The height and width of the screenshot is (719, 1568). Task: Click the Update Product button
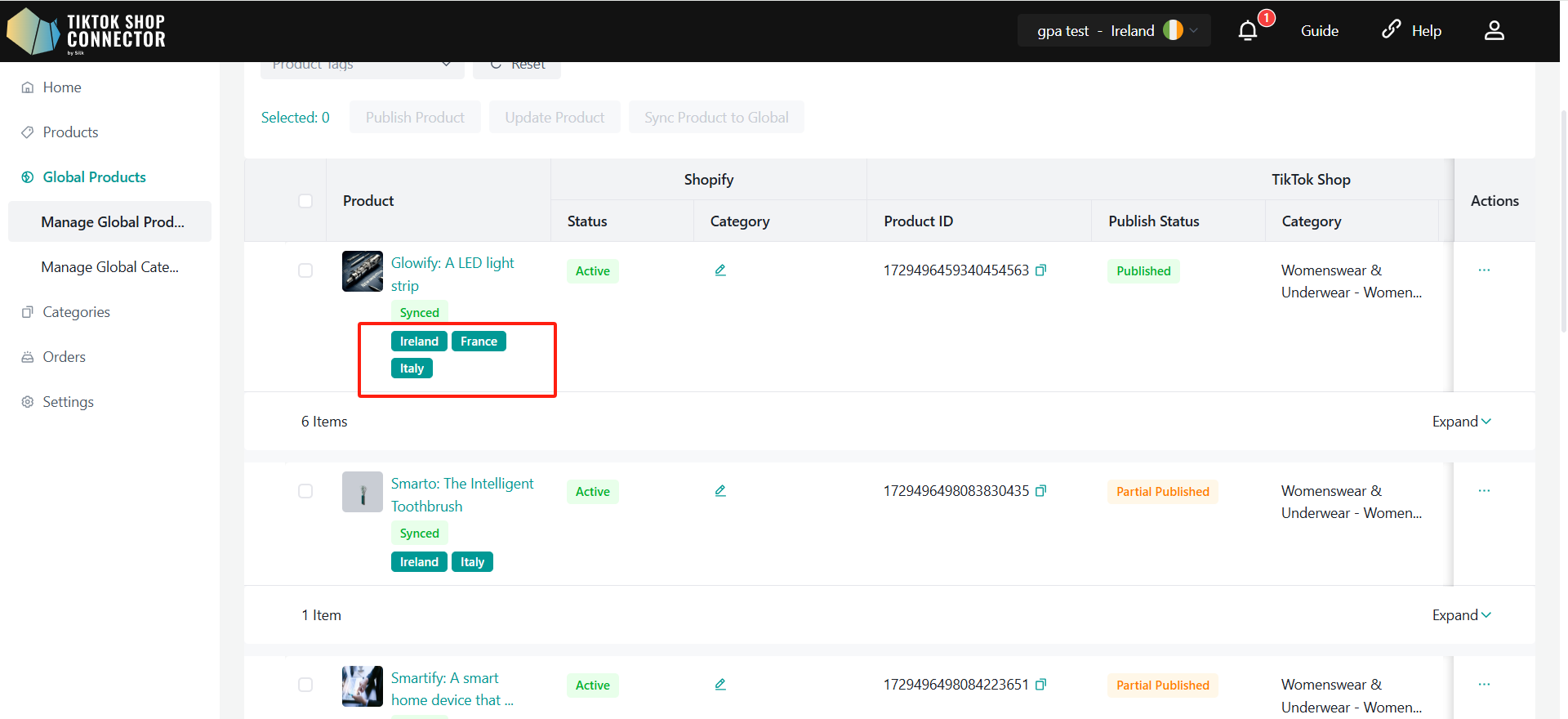tap(555, 118)
